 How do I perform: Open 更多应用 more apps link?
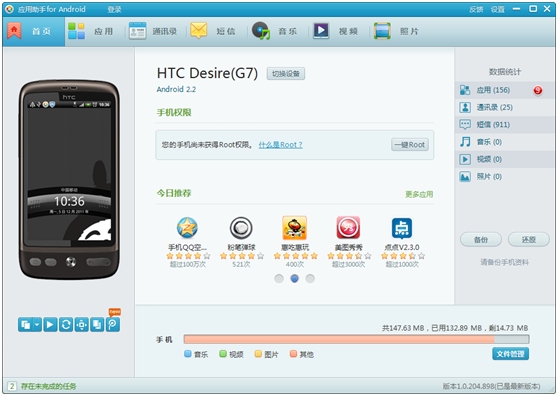[419, 194]
